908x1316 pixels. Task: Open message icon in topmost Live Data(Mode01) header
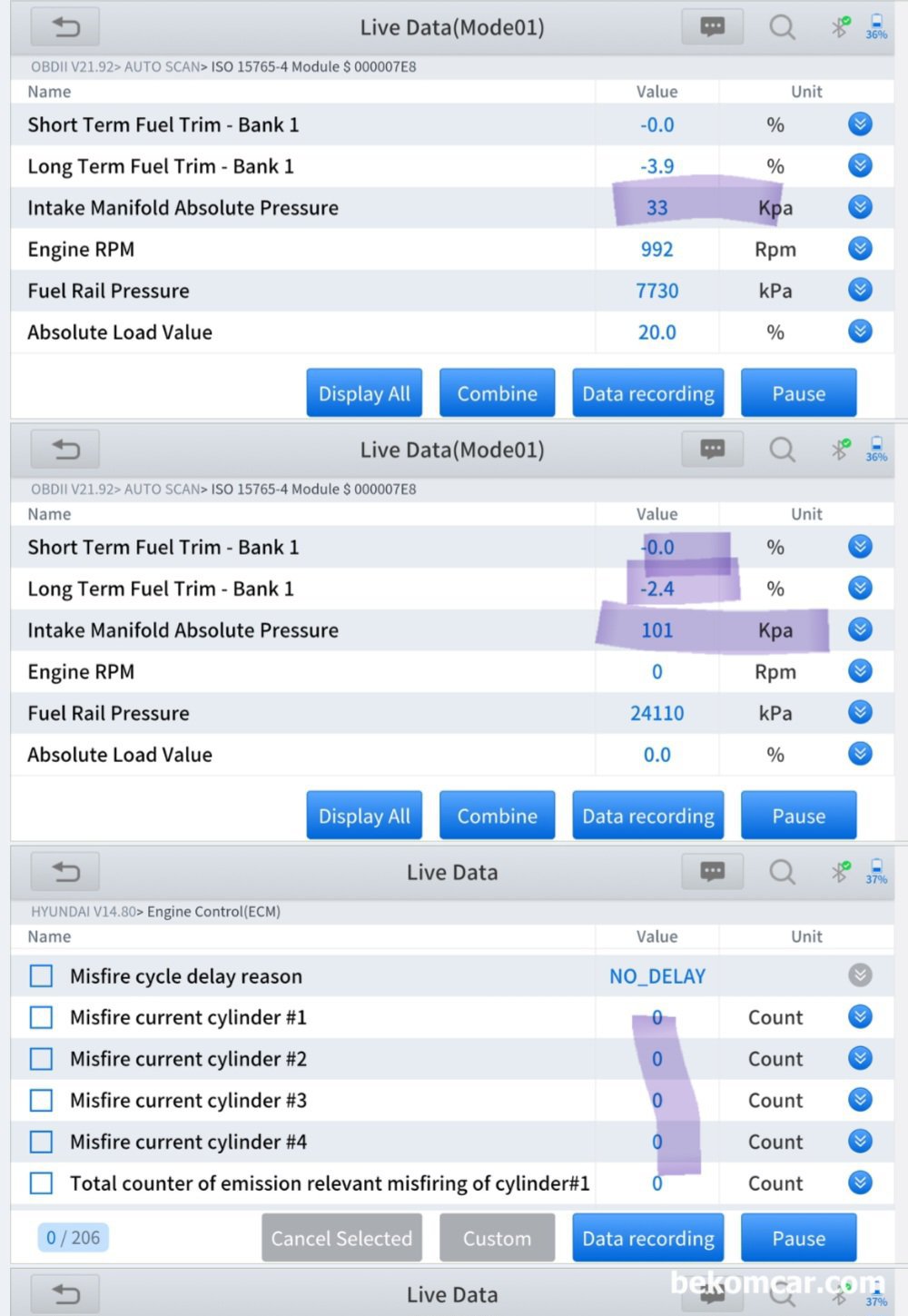[713, 27]
